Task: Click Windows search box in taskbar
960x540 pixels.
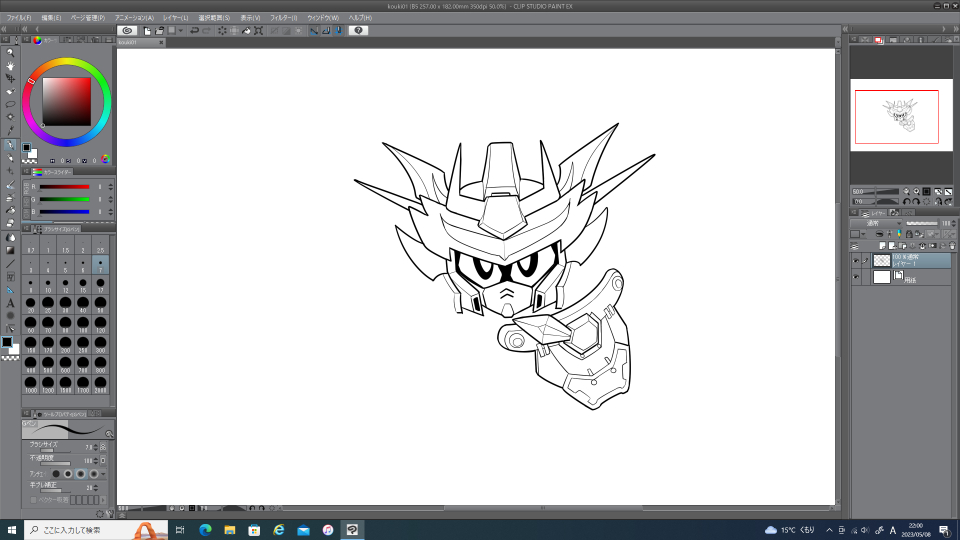Action: point(96,530)
